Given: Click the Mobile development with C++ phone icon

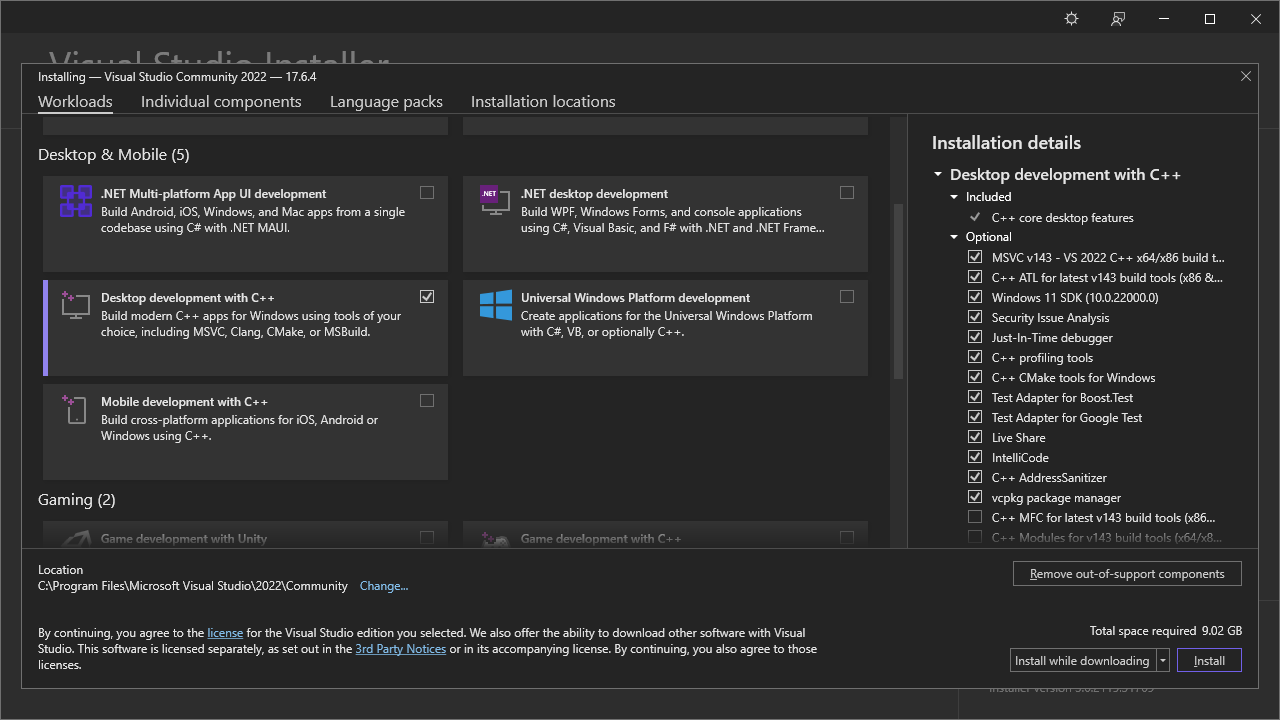Looking at the screenshot, I should coord(75,409).
